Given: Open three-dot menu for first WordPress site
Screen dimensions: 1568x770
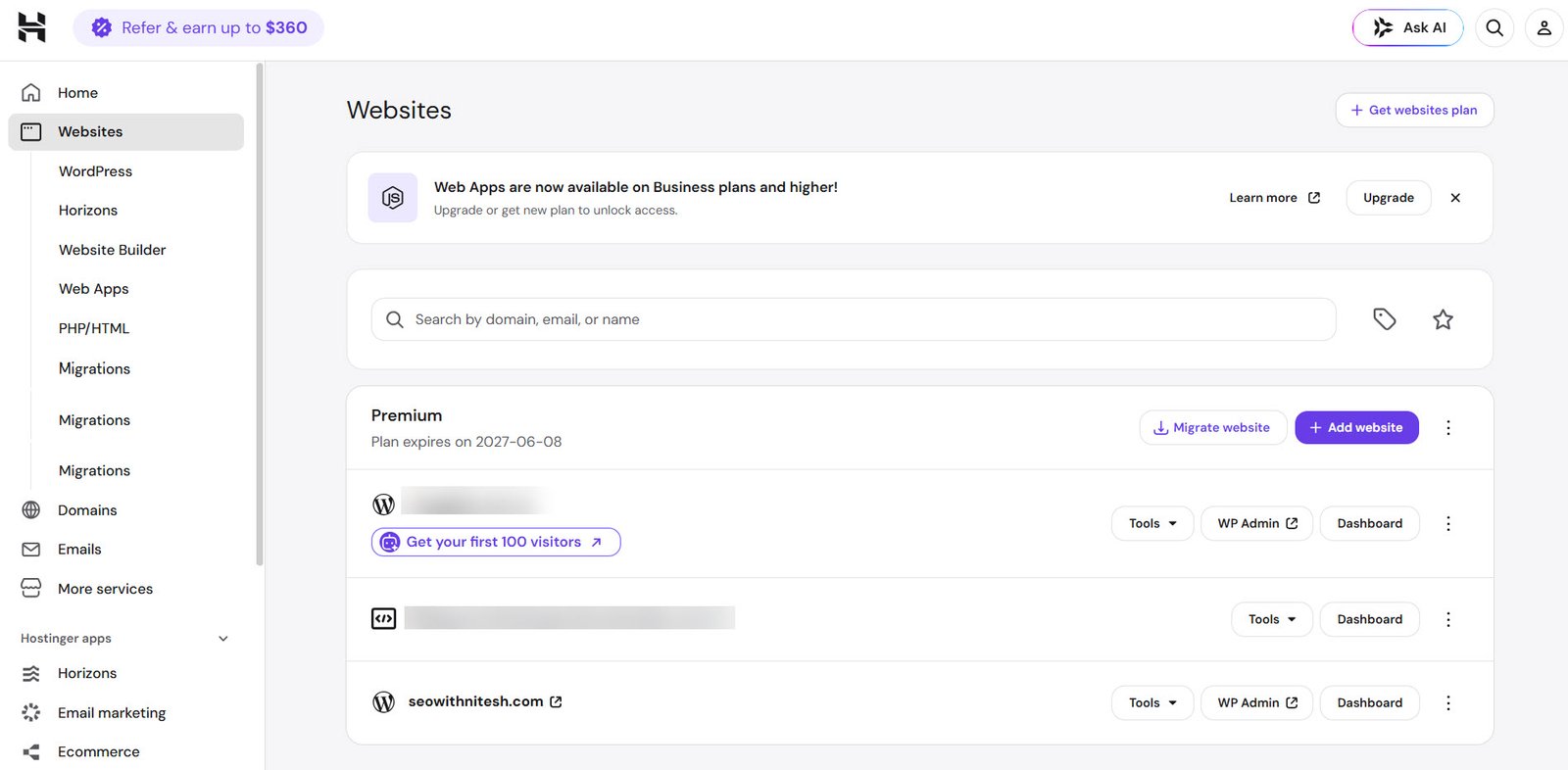Looking at the screenshot, I should [1448, 523].
